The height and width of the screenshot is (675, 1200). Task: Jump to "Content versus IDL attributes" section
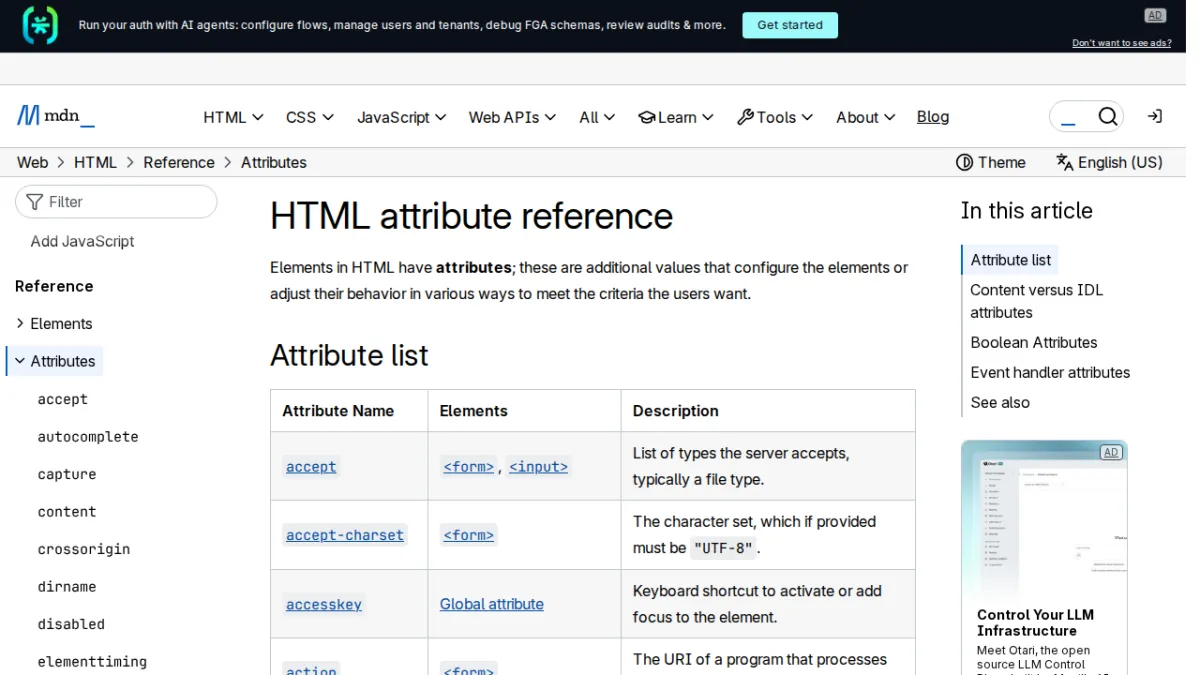[x=1037, y=301]
